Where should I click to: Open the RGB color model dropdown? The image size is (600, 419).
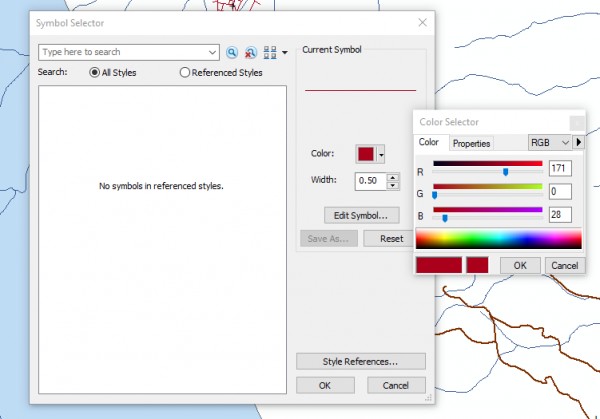[x=549, y=143]
